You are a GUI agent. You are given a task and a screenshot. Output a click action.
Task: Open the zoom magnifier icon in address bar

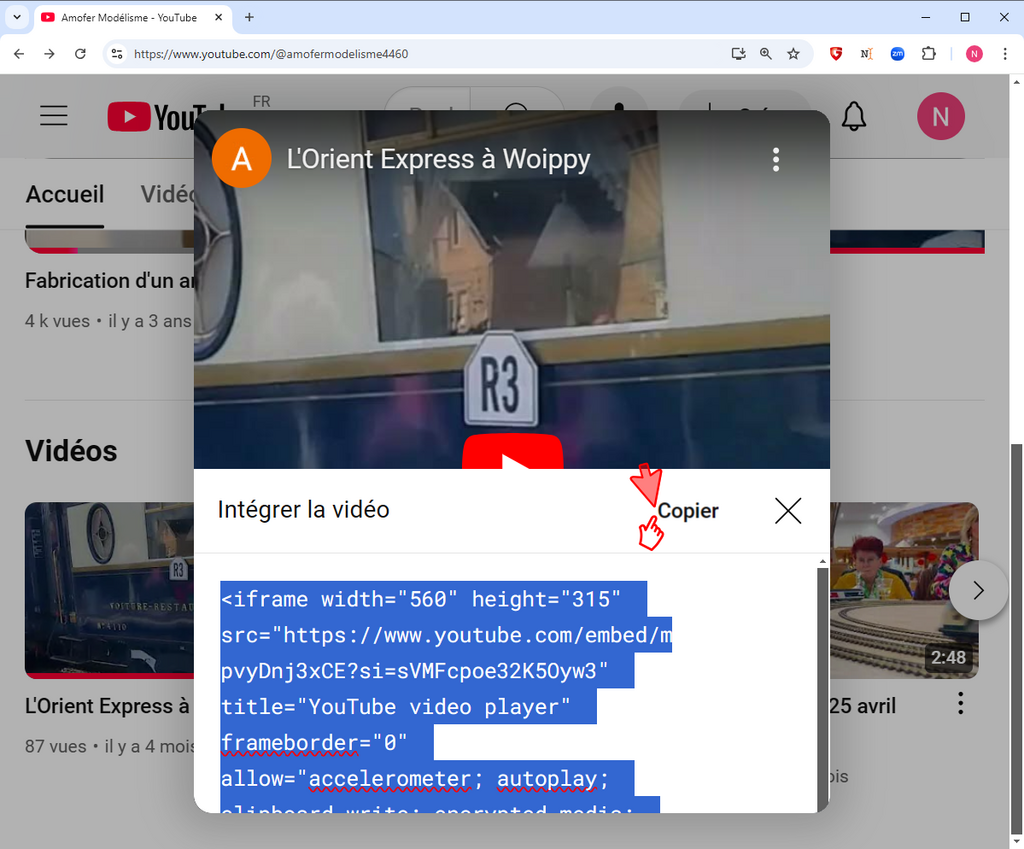(765, 54)
